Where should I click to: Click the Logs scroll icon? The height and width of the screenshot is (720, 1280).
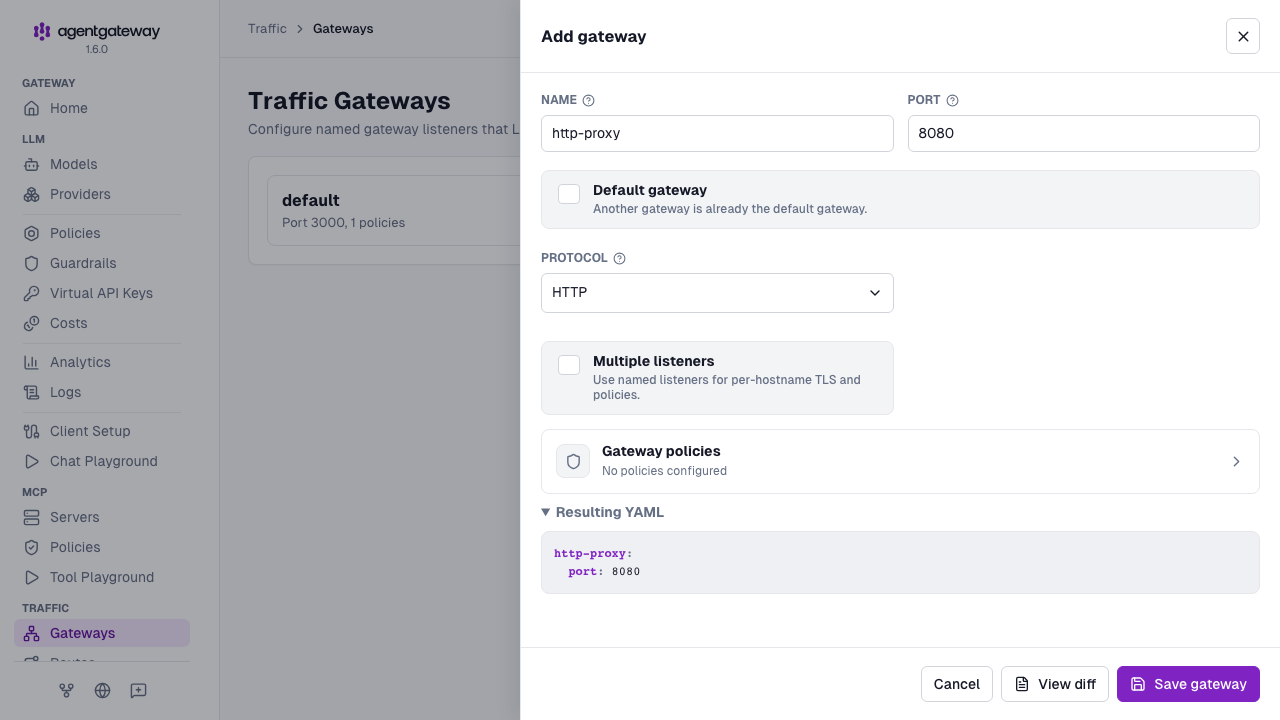pos(32,392)
